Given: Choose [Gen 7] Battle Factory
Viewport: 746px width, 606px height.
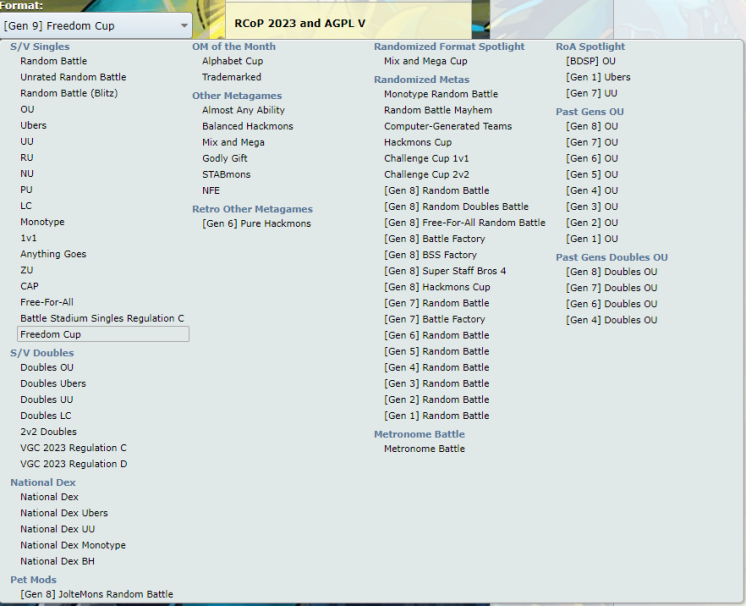Looking at the screenshot, I should (x=434, y=319).
